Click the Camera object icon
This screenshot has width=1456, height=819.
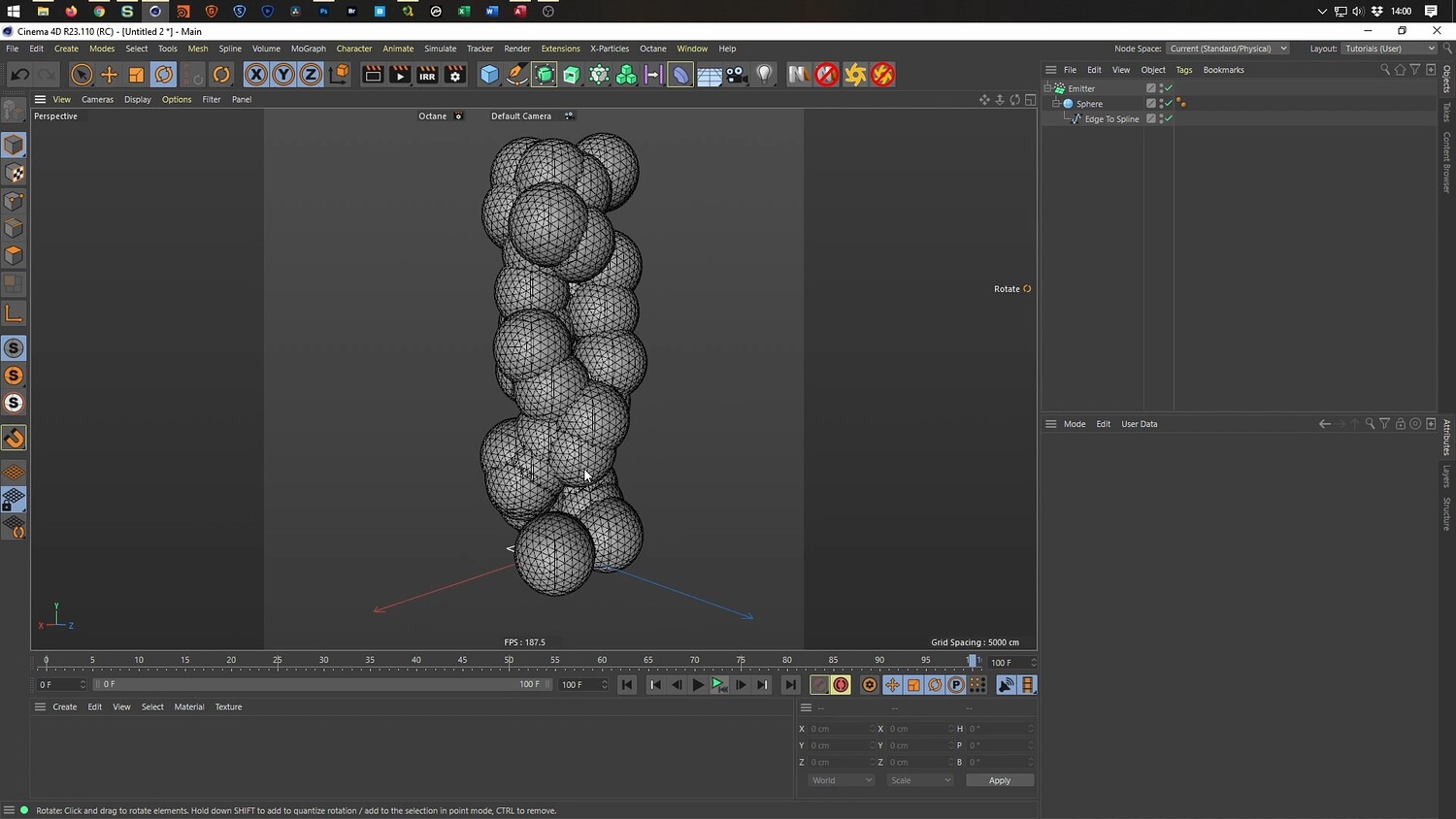click(x=737, y=75)
